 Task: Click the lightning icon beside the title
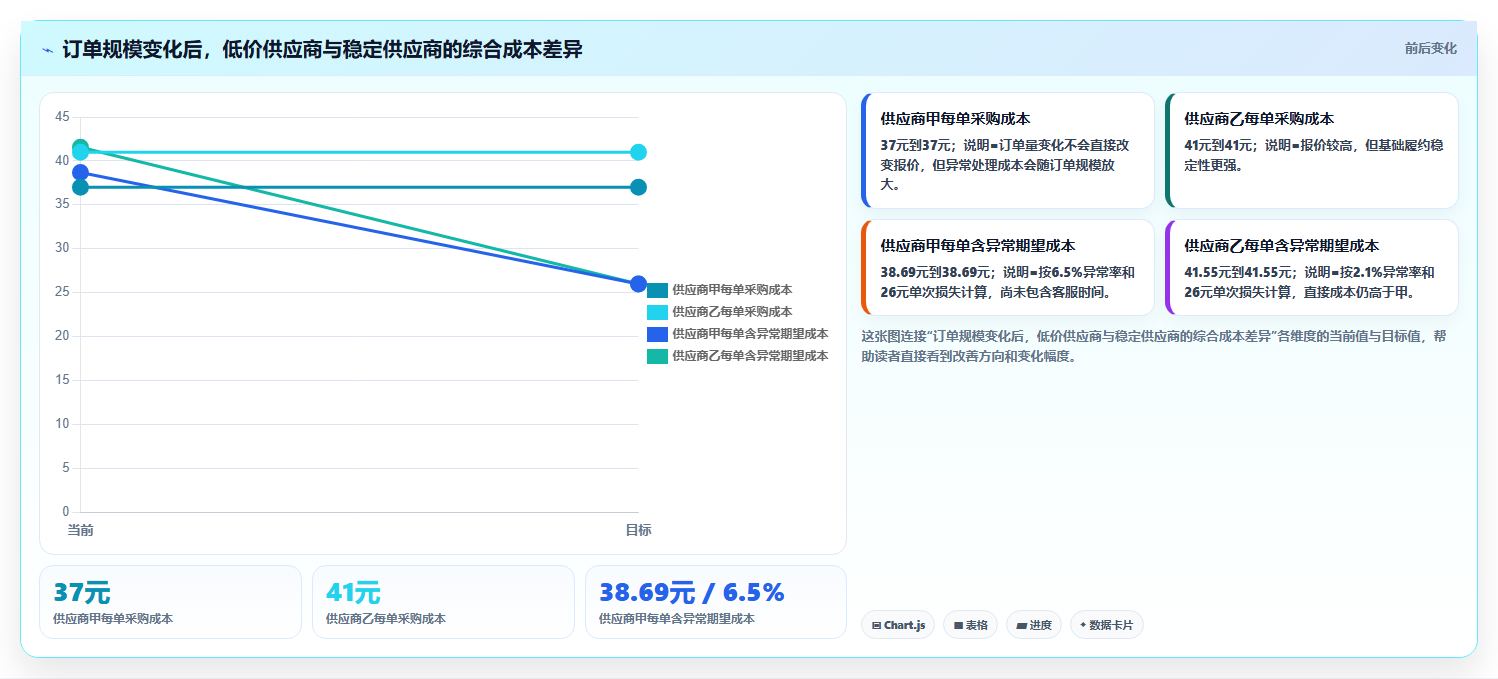[x=47, y=50]
